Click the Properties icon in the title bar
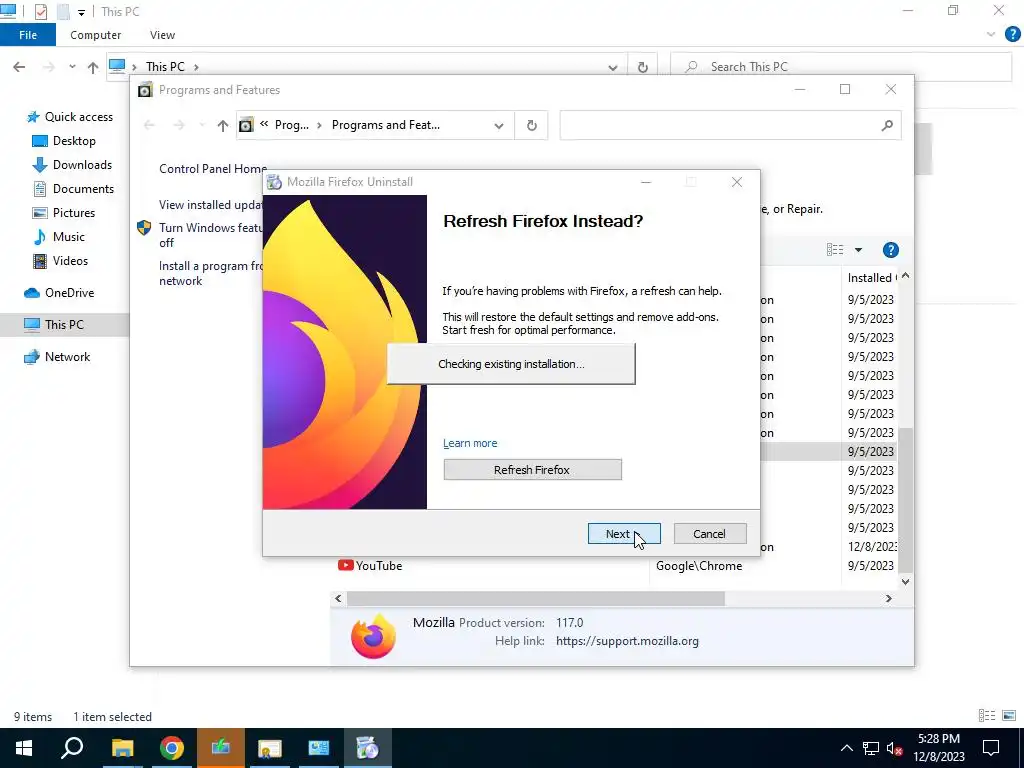Viewport: 1024px width, 768px height. click(x=40, y=11)
